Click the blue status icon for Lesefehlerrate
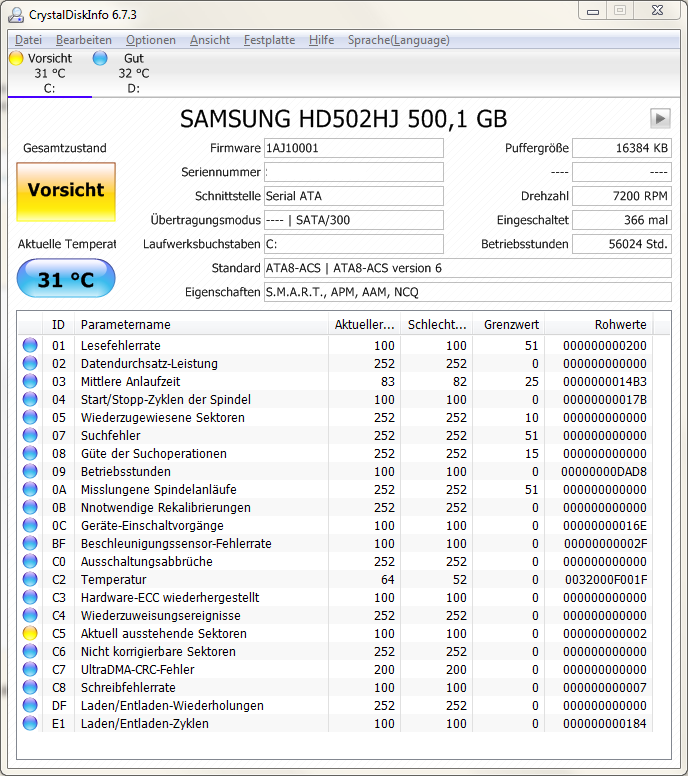688x776 pixels. click(x=30, y=345)
